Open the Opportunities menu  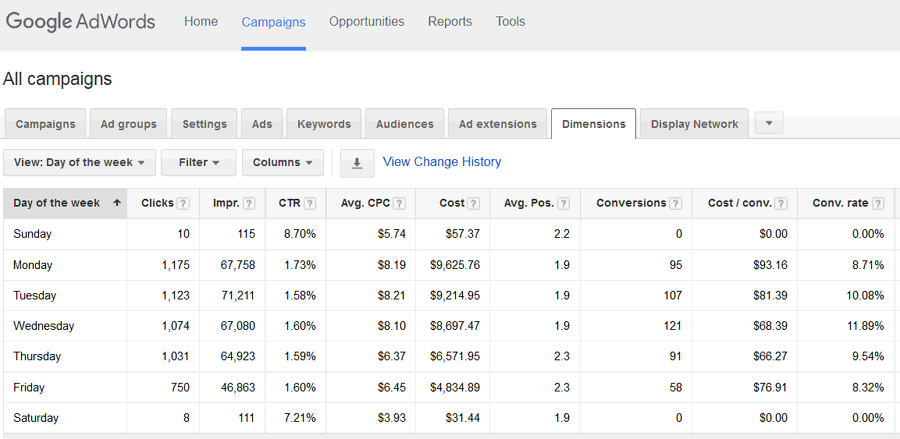[367, 22]
